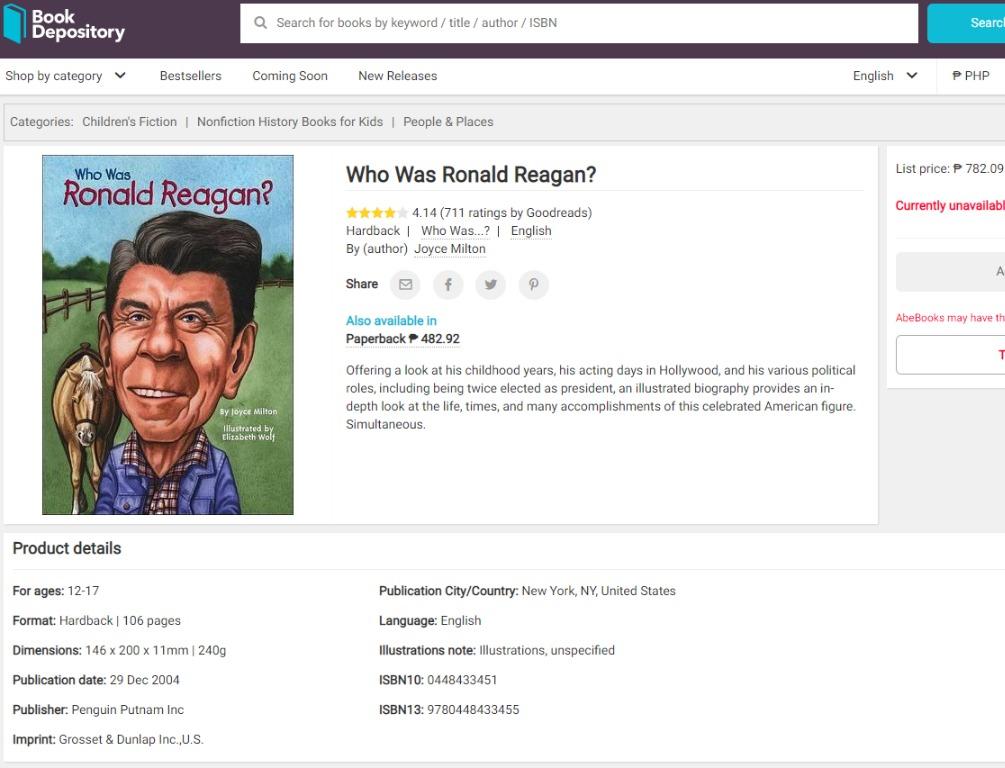Open Nonfiction History Books for Kids
This screenshot has height=768, width=1005.
tap(289, 121)
